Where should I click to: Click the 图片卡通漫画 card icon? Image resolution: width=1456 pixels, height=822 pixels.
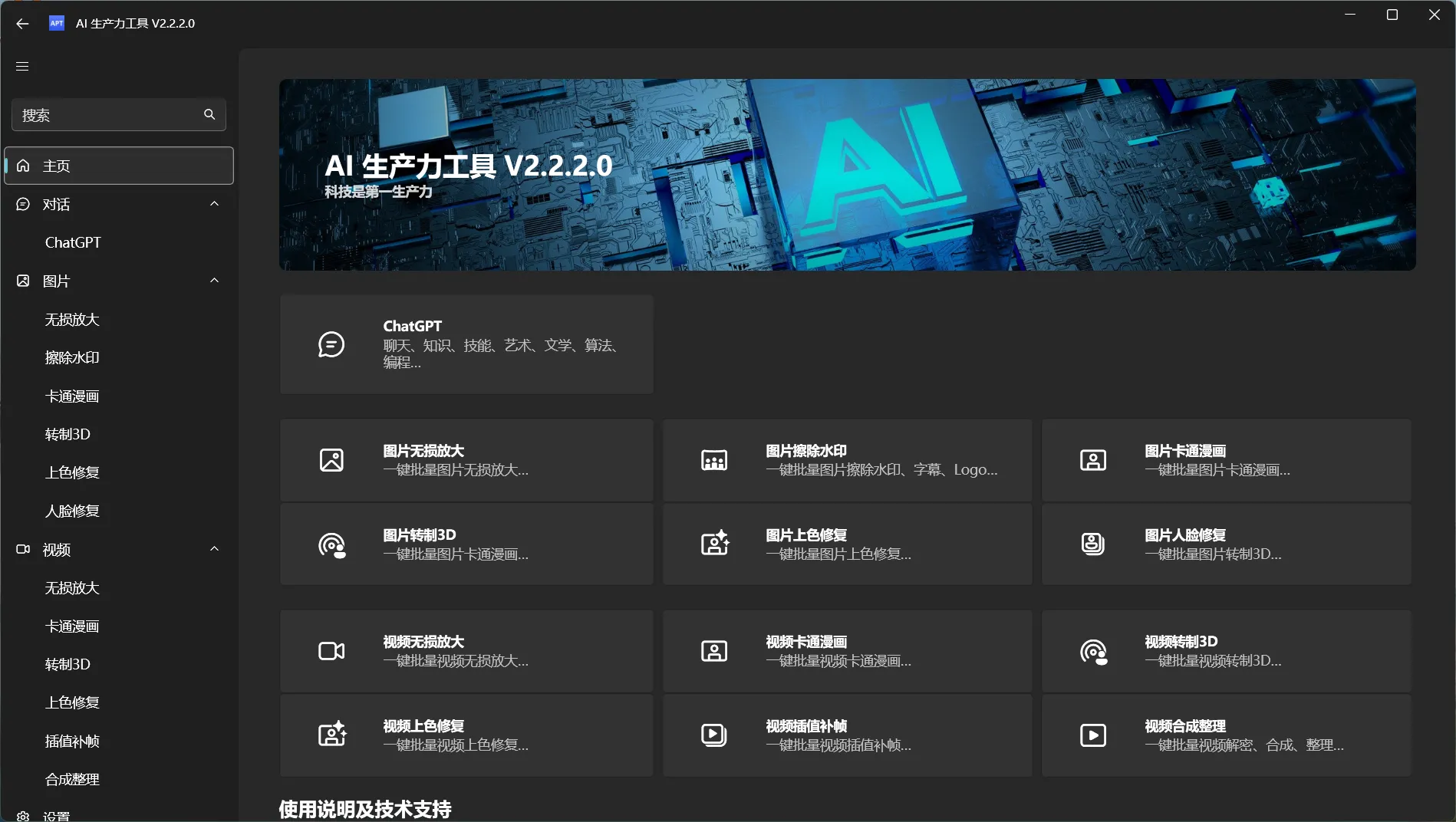(1093, 460)
